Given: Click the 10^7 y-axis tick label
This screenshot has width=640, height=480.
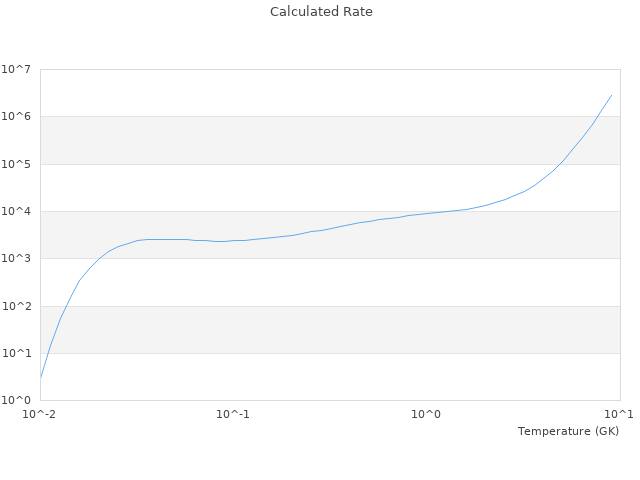Looking at the screenshot, I should point(16,69).
